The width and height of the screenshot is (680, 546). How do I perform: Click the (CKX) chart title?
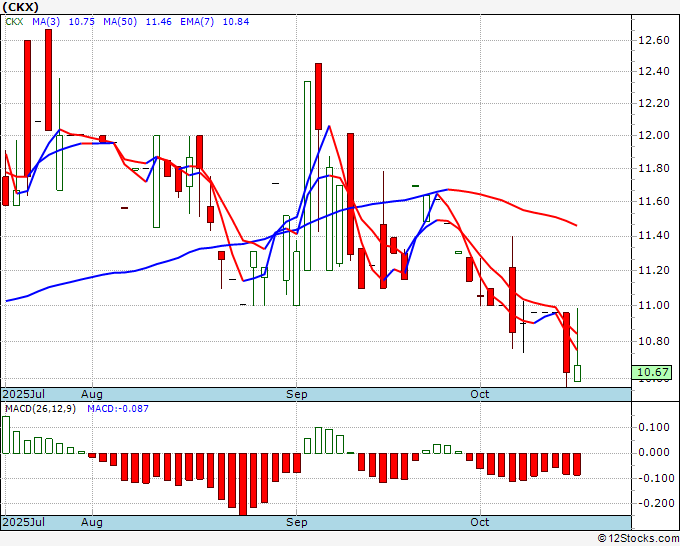tap(21, 7)
